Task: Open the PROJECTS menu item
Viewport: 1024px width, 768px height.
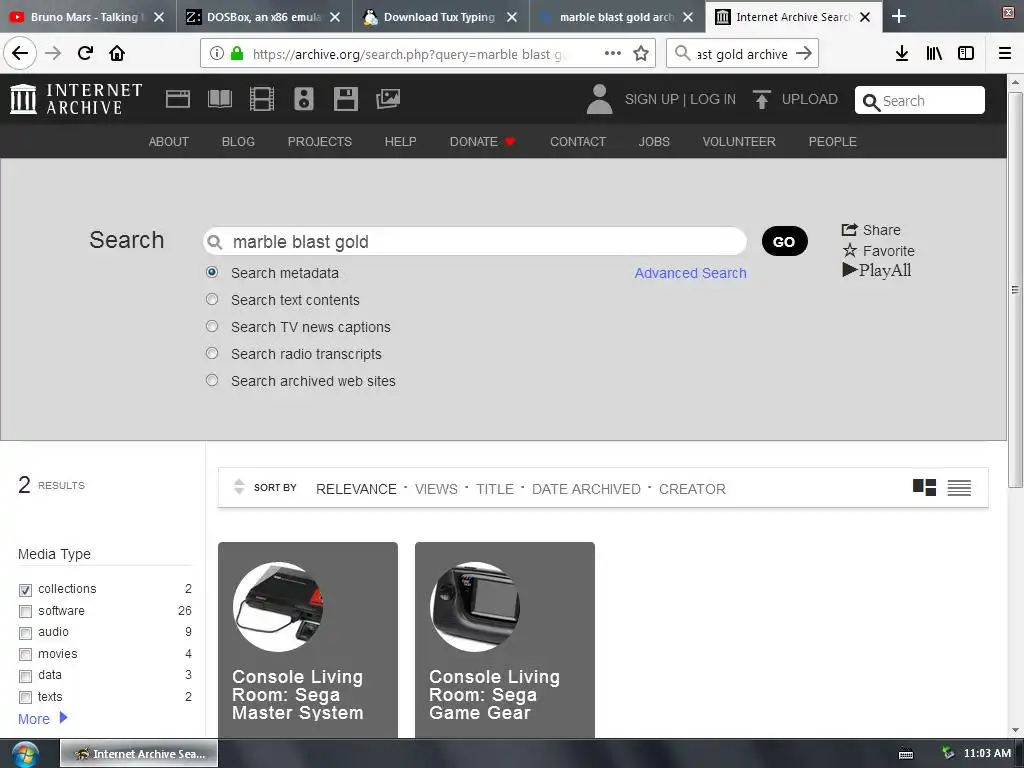Action: pyautogui.click(x=319, y=142)
